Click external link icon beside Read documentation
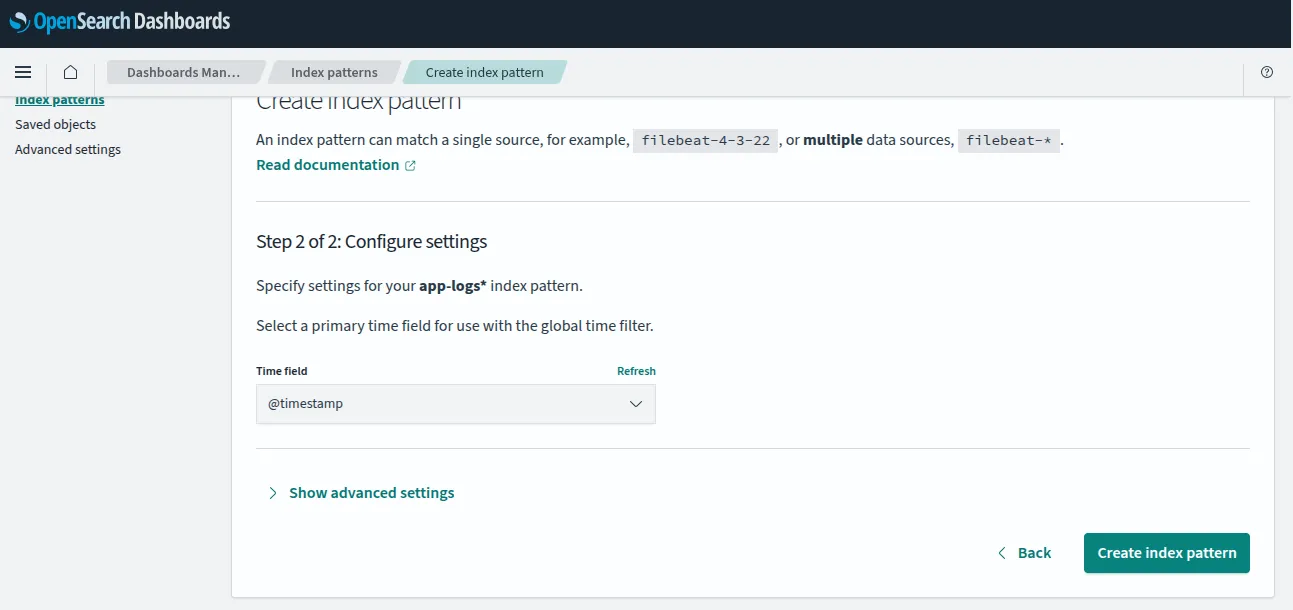Image resolution: width=1293 pixels, height=610 pixels. pos(410,166)
